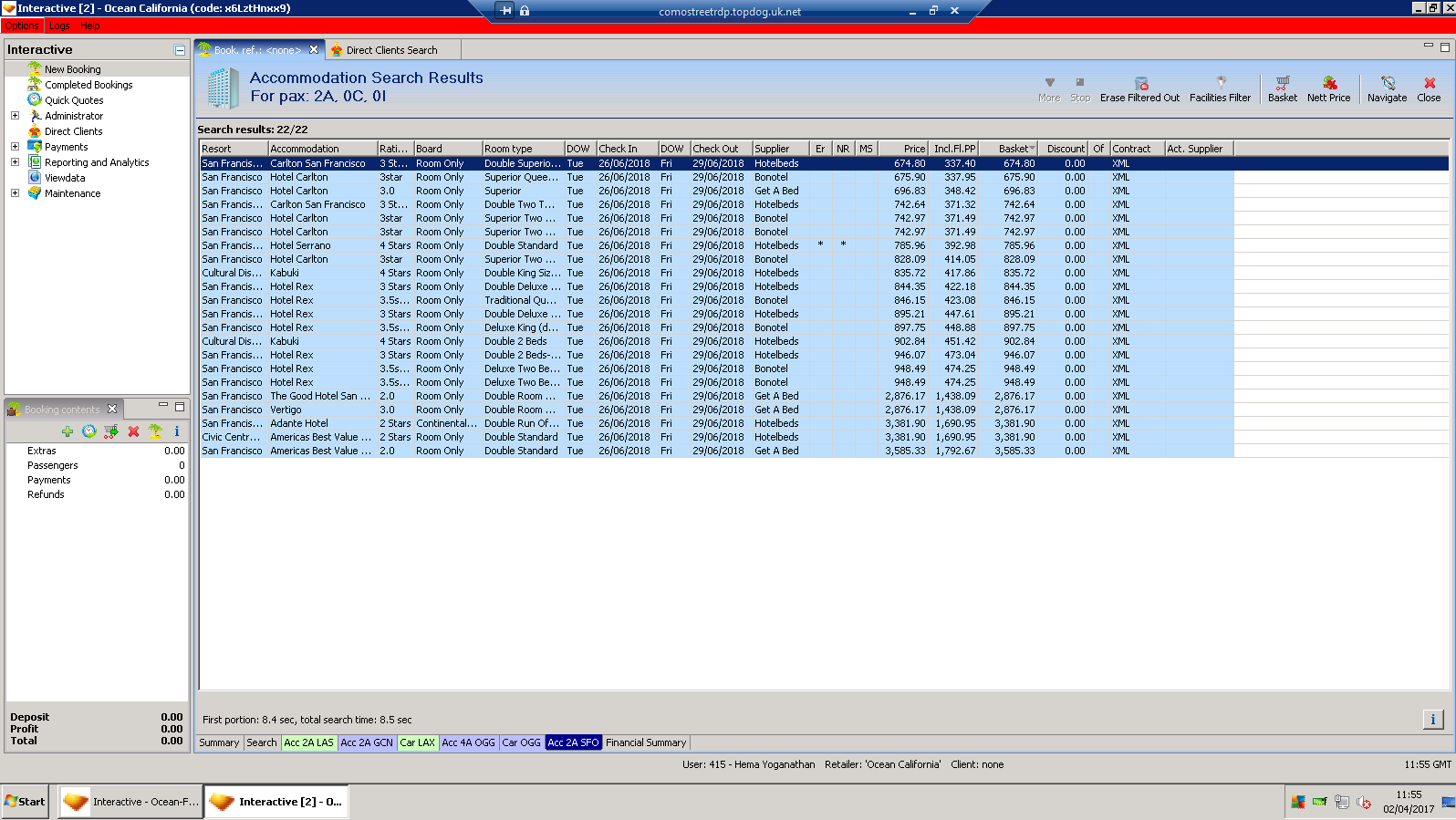Sort by the Room type column header
The image size is (1456, 820).
pos(523,149)
